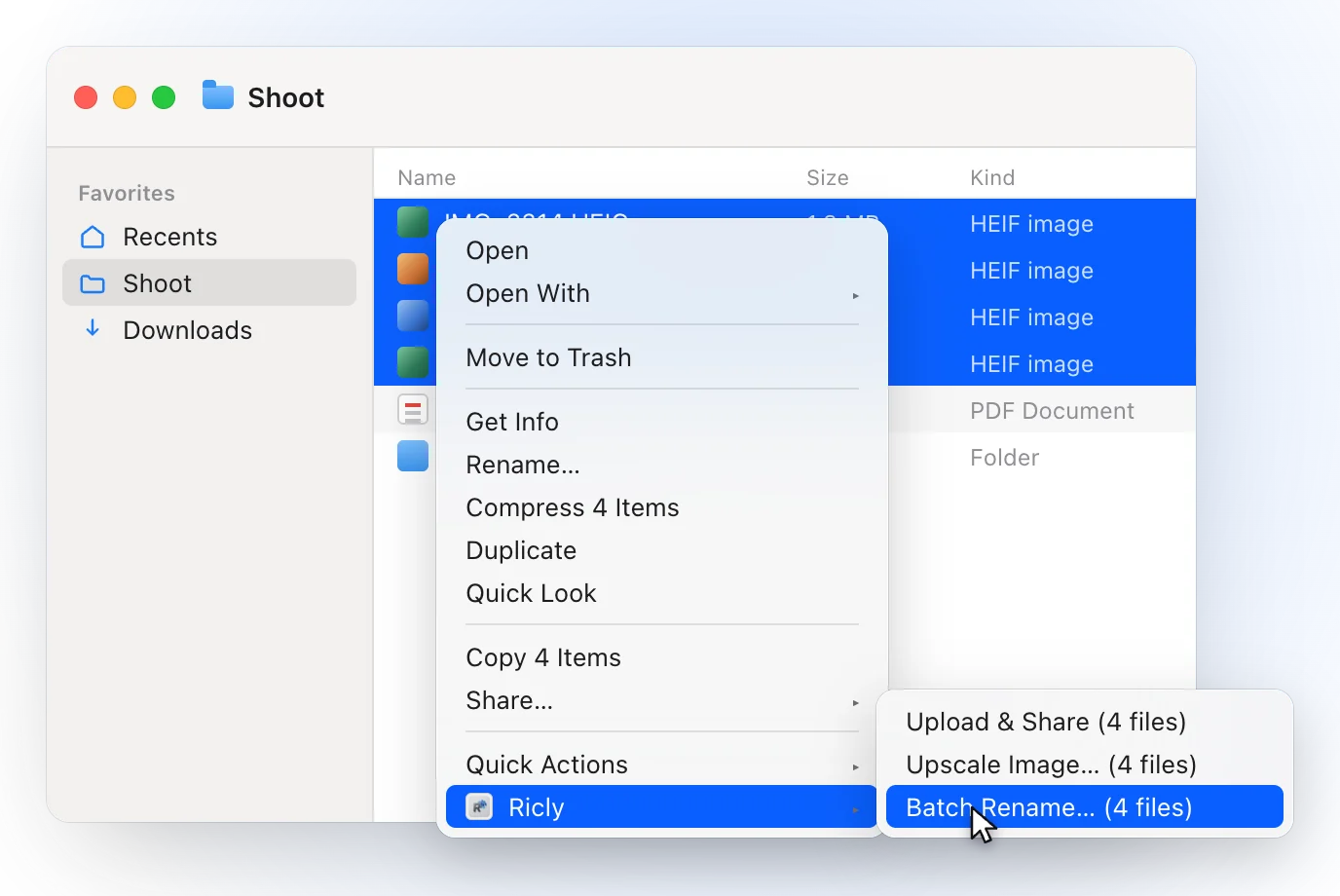Click the Downloads label in the sidebar
This screenshot has width=1340, height=896.
[187, 330]
